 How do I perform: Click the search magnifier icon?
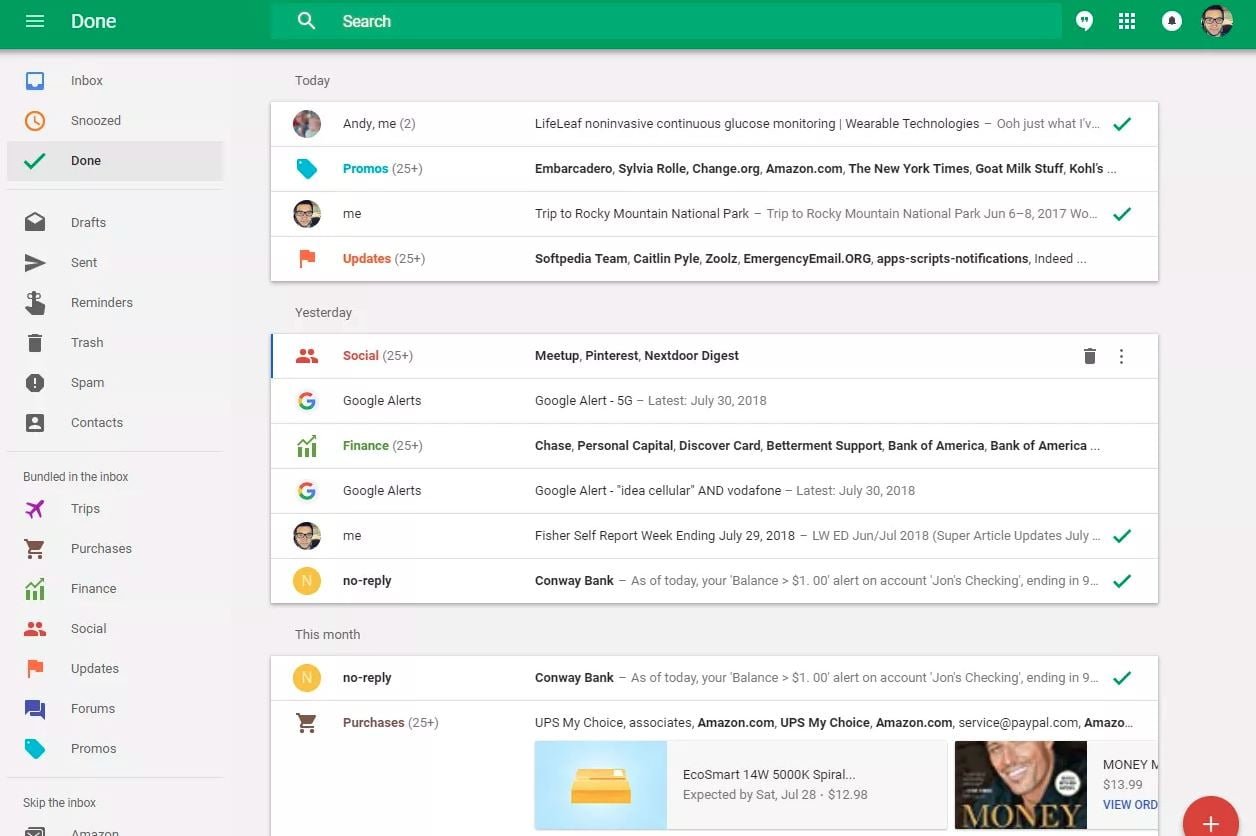click(x=307, y=21)
